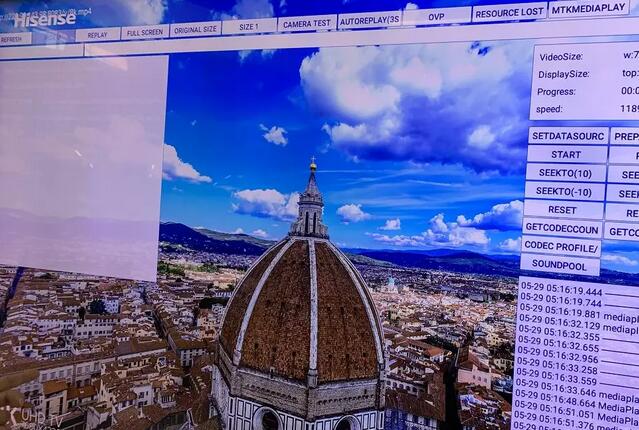Start AUTOREPLAY(3S mode
Image resolution: width=639 pixels, height=430 pixels.
369,20
